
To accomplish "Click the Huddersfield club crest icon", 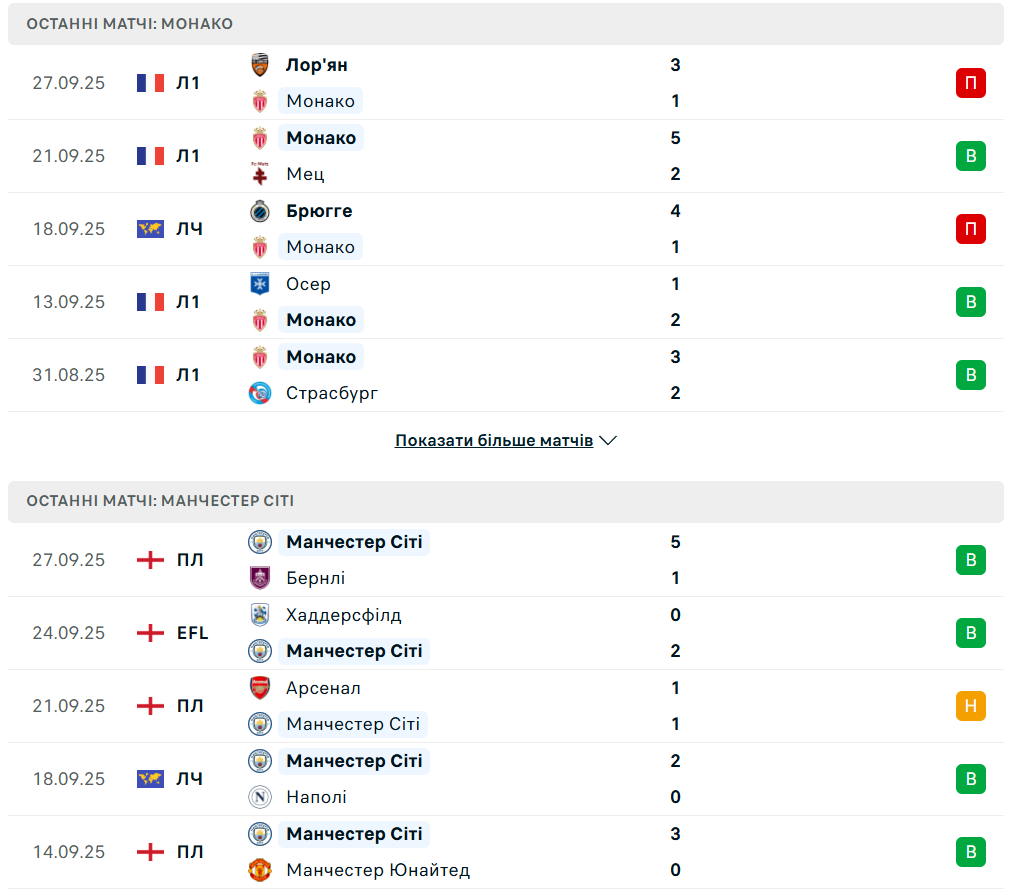I will [x=260, y=615].
